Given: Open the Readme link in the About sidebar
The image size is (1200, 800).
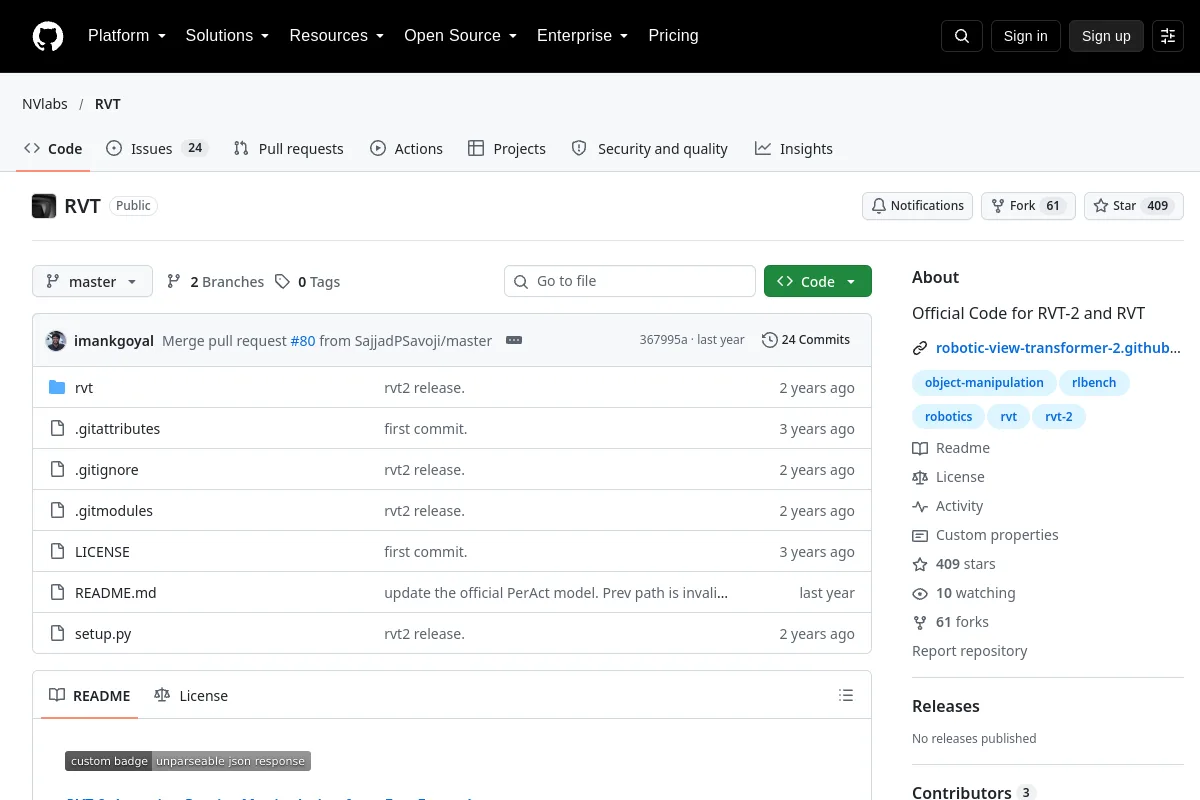Looking at the screenshot, I should 951,448.
